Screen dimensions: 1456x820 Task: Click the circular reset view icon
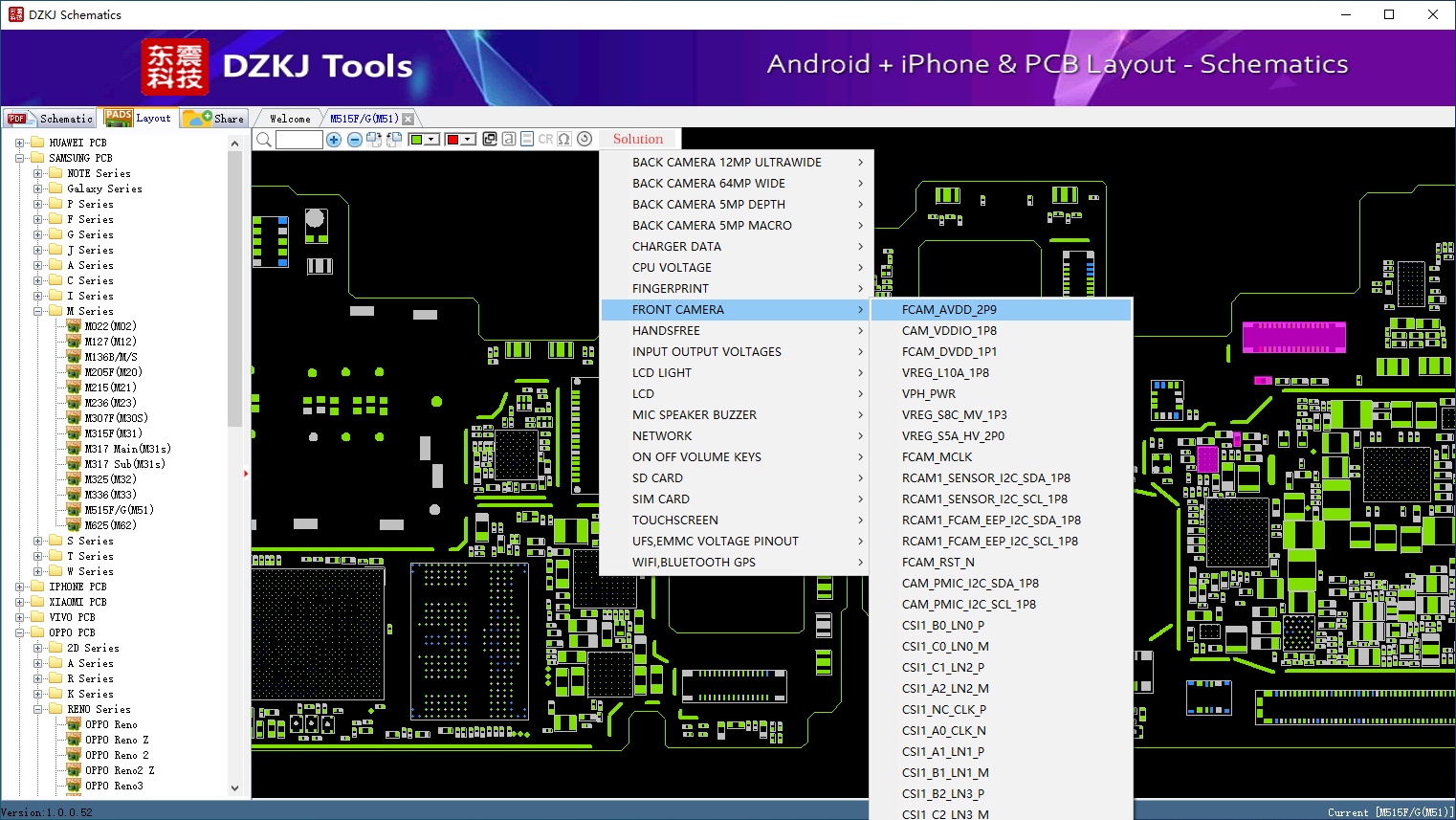pyautogui.click(x=585, y=139)
